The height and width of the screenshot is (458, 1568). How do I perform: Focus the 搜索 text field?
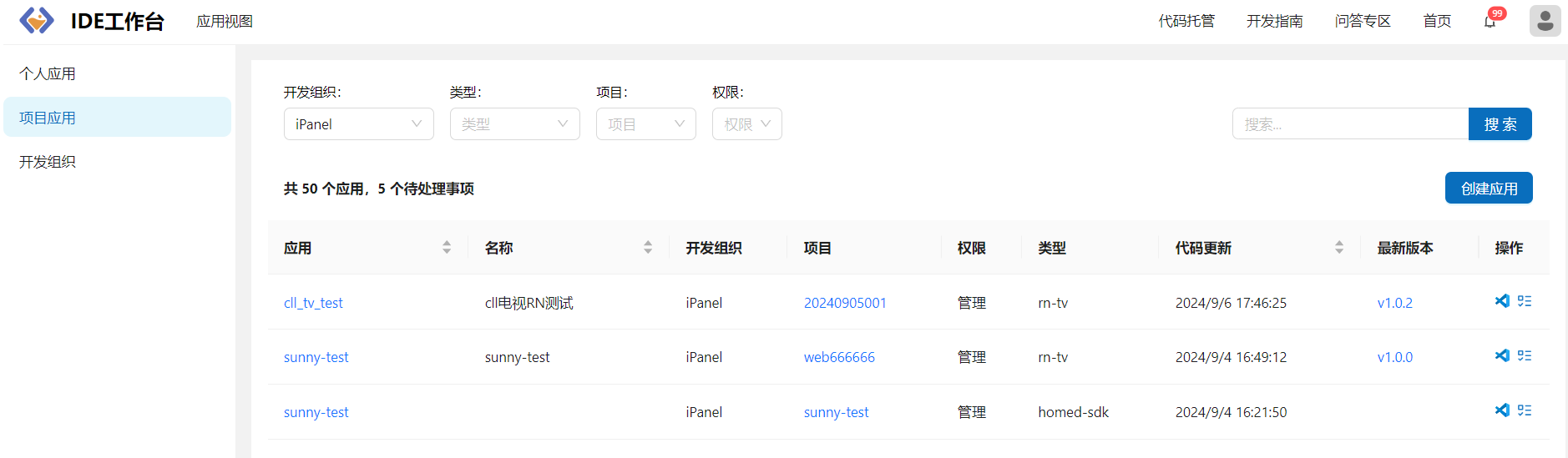1349,124
